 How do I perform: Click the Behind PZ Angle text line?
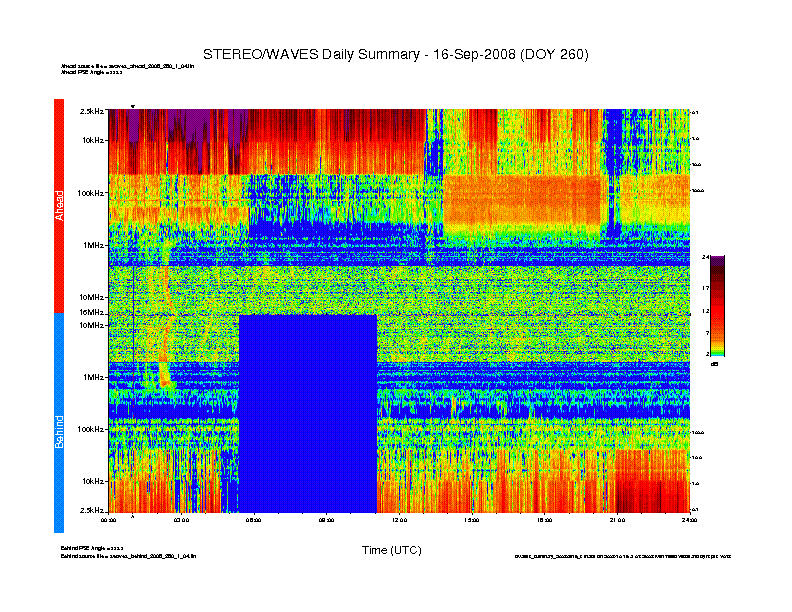coord(92,548)
